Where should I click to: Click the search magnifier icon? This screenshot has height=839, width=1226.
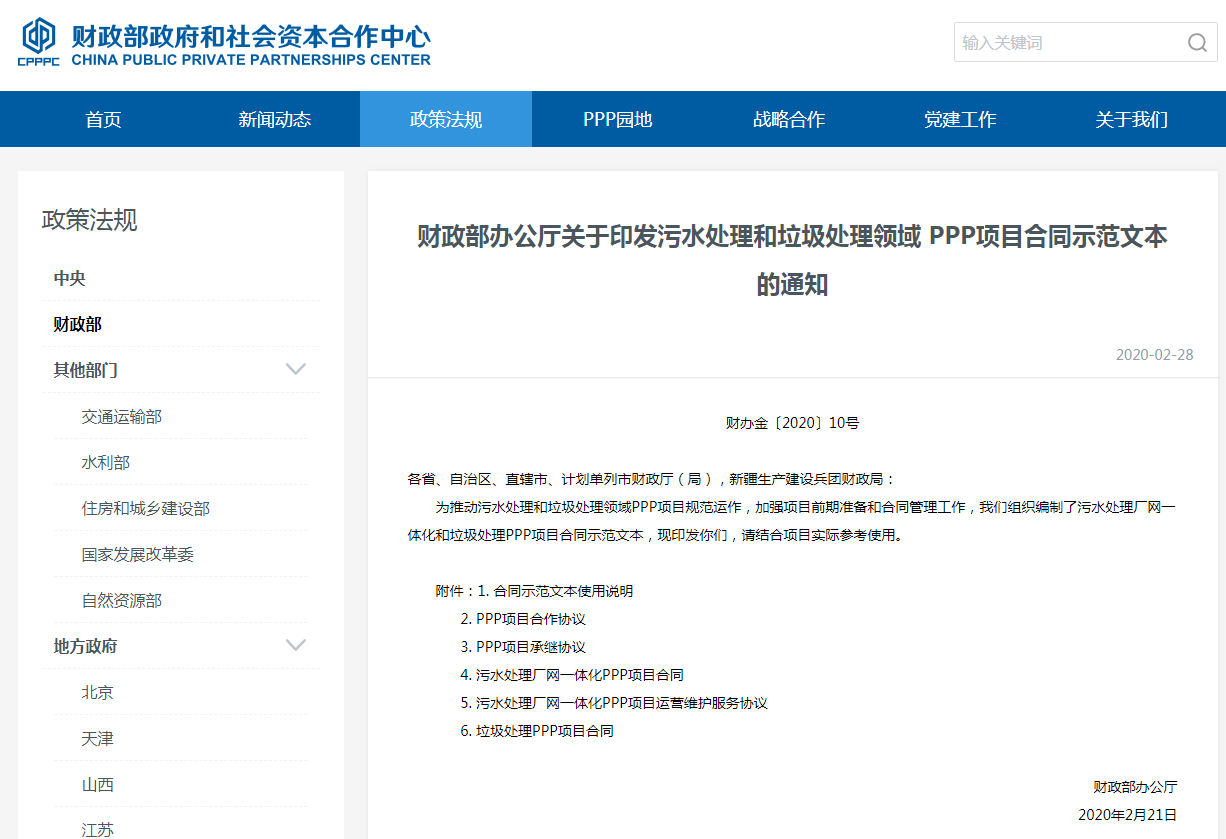[x=1197, y=43]
